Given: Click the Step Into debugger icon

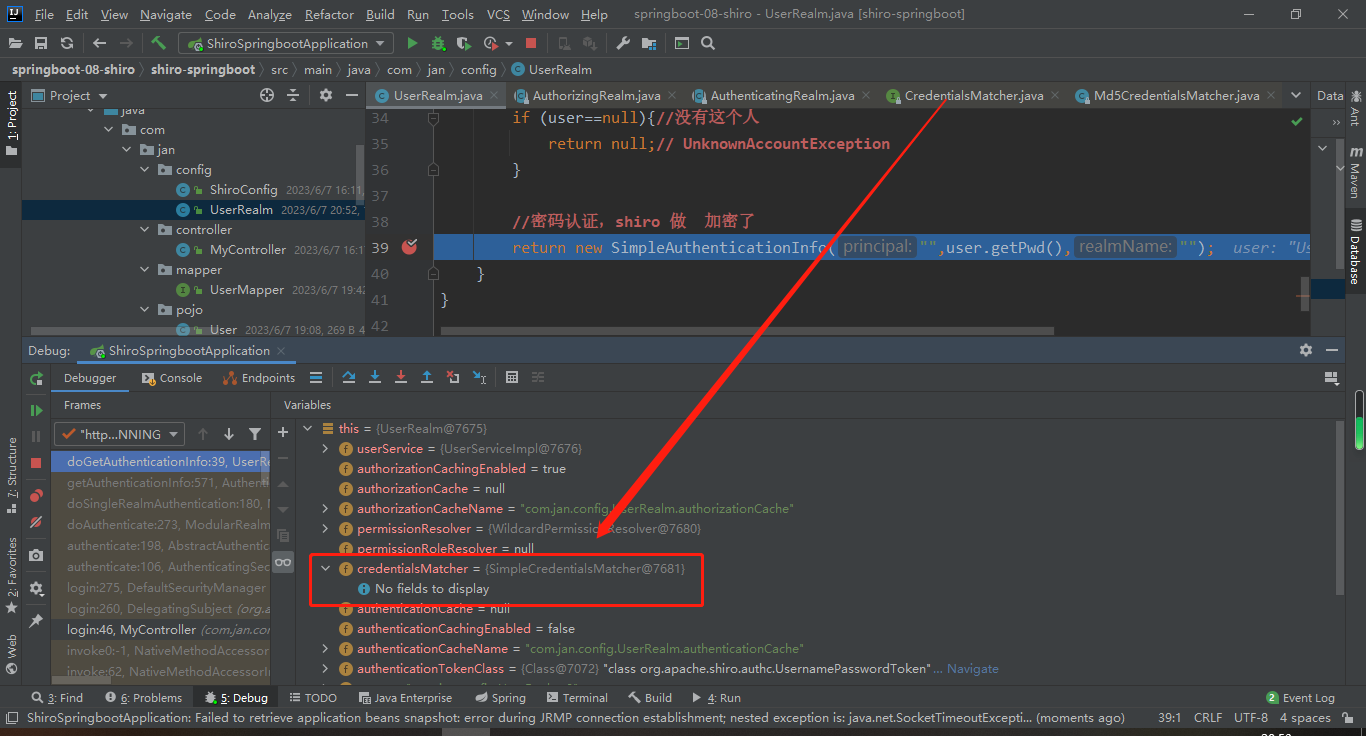Looking at the screenshot, I should click(x=375, y=377).
